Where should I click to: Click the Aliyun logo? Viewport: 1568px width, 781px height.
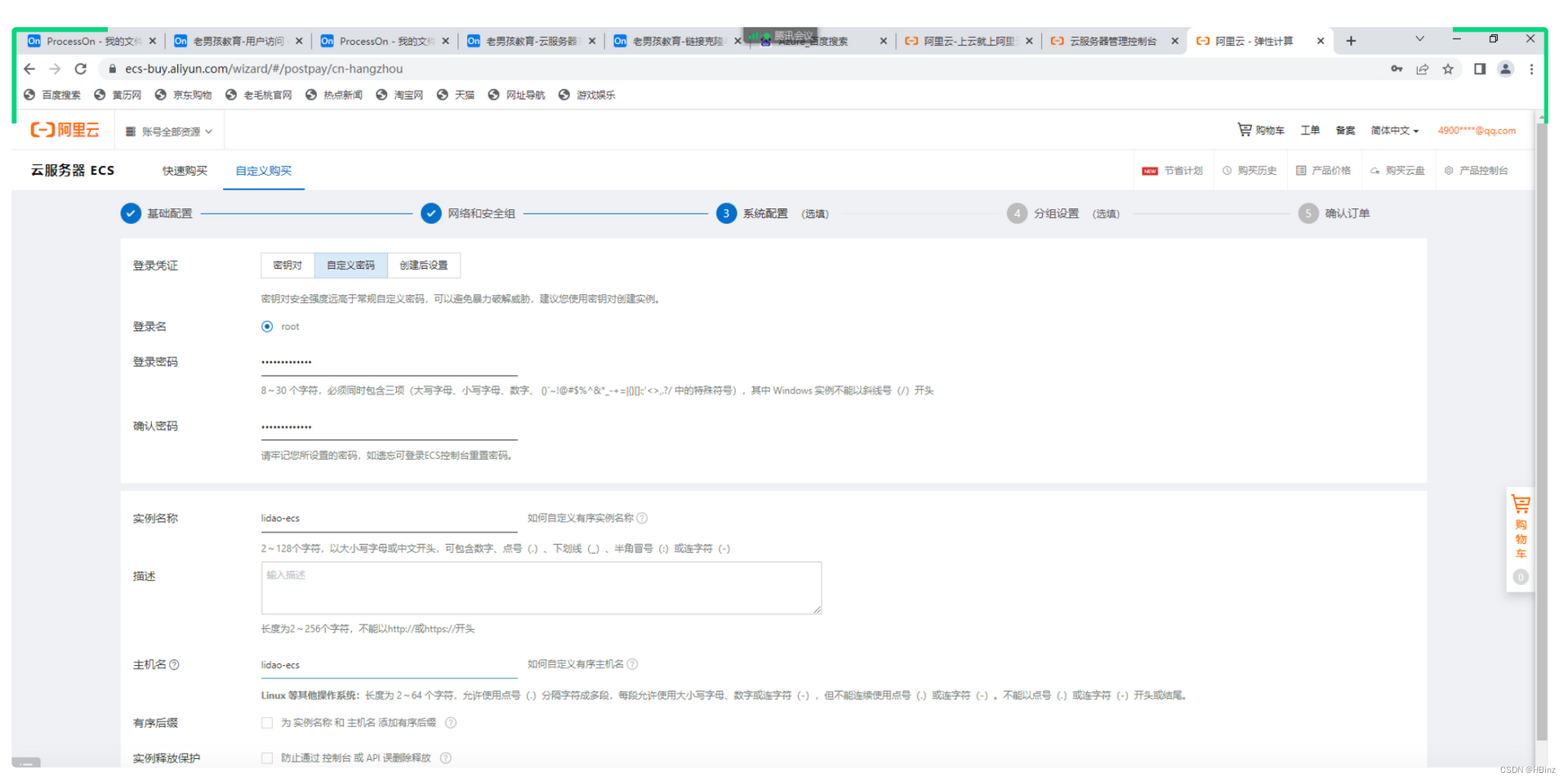coord(65,130)
